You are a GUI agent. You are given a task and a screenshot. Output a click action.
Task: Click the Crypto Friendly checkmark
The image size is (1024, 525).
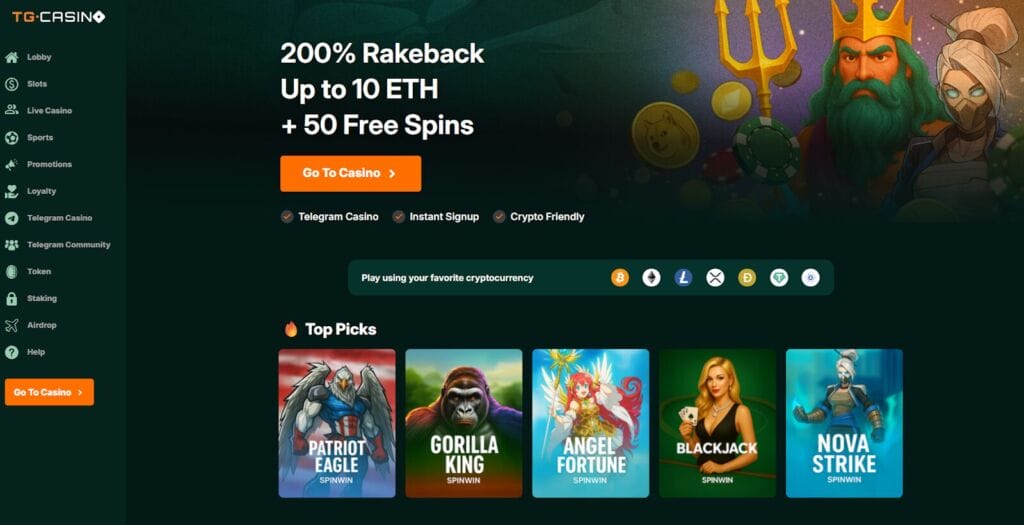[x=499, y=217]
